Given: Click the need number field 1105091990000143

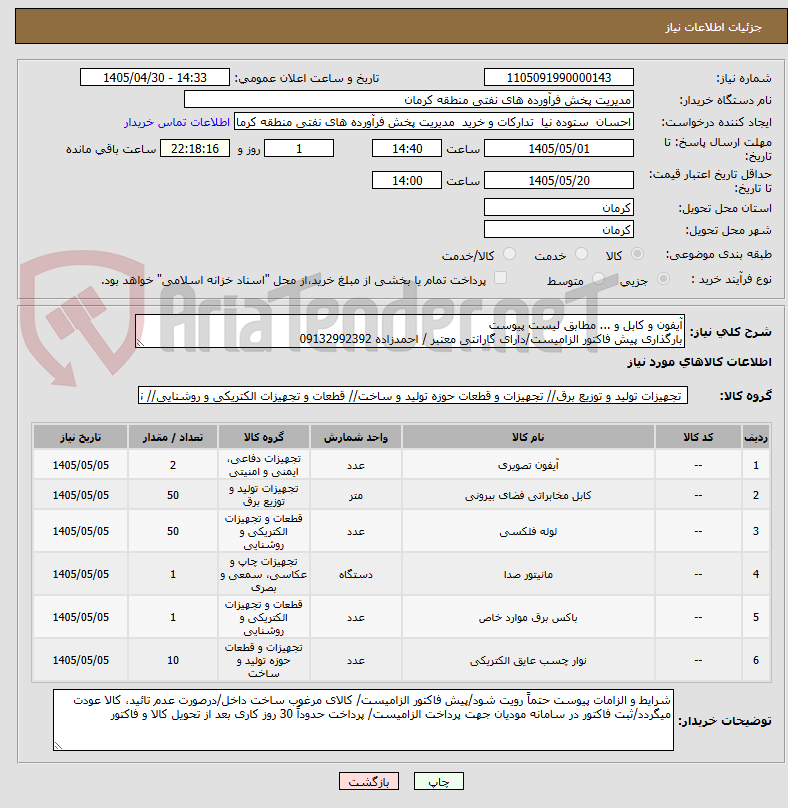Looking at the screenshot, I should pos(559,78).
